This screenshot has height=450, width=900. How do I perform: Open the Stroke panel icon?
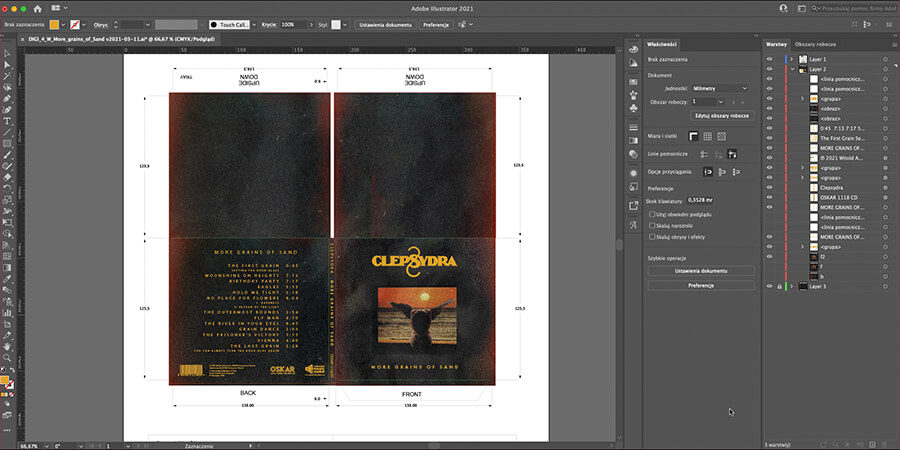[633, 127]
